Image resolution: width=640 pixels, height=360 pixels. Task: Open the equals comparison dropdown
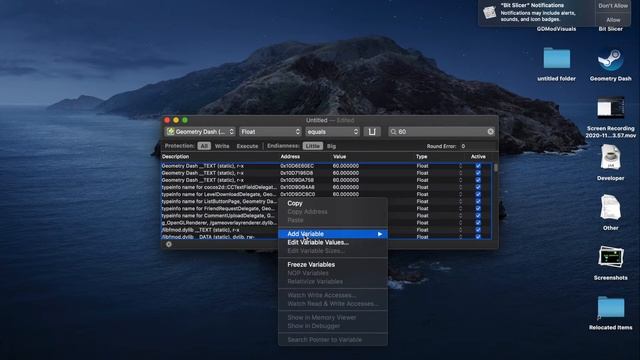[x=332, y=131]
